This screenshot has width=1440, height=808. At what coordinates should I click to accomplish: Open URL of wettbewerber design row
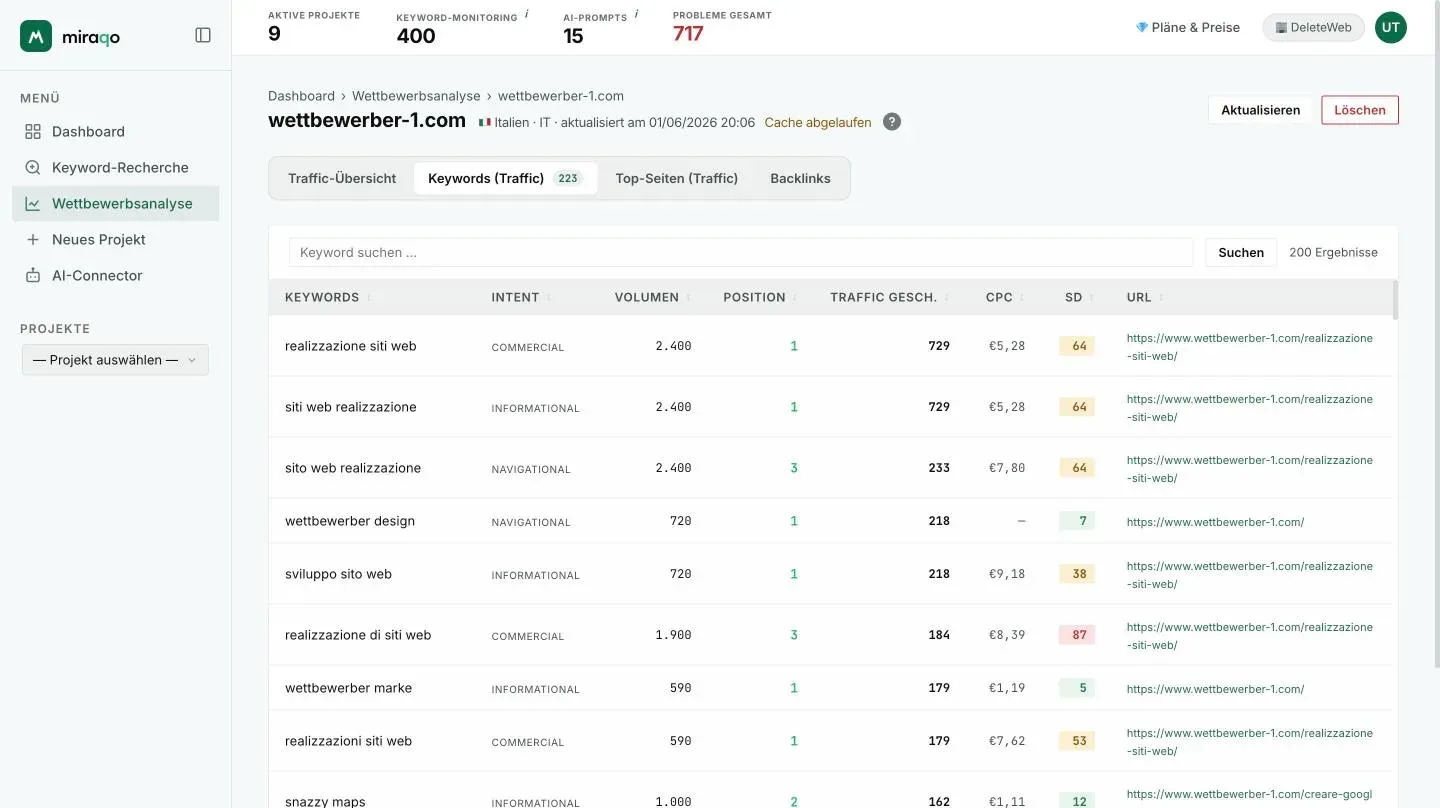1215,522
